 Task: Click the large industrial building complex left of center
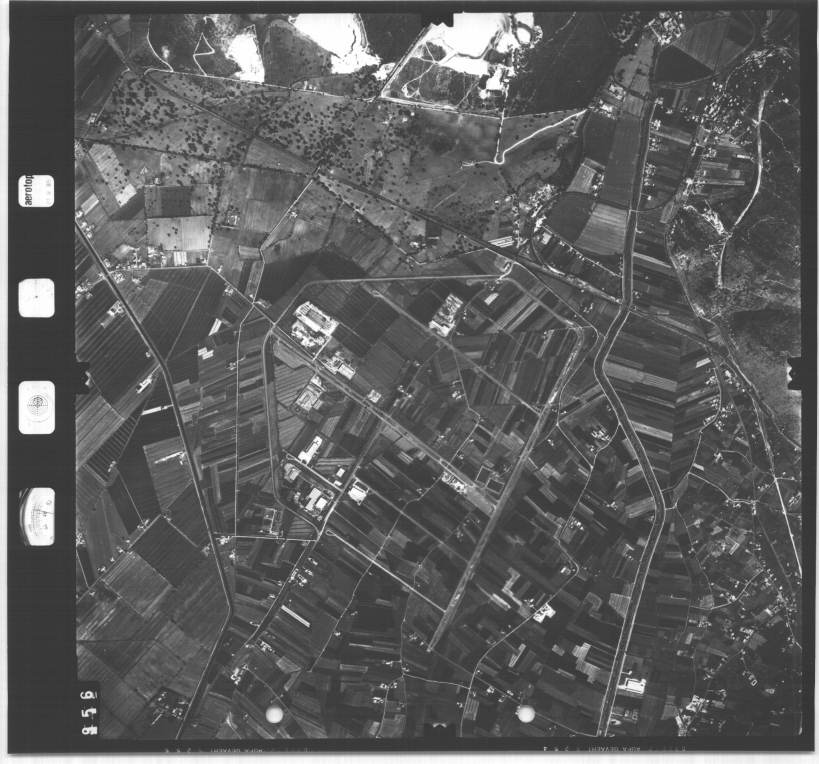(x=315, y=325)
